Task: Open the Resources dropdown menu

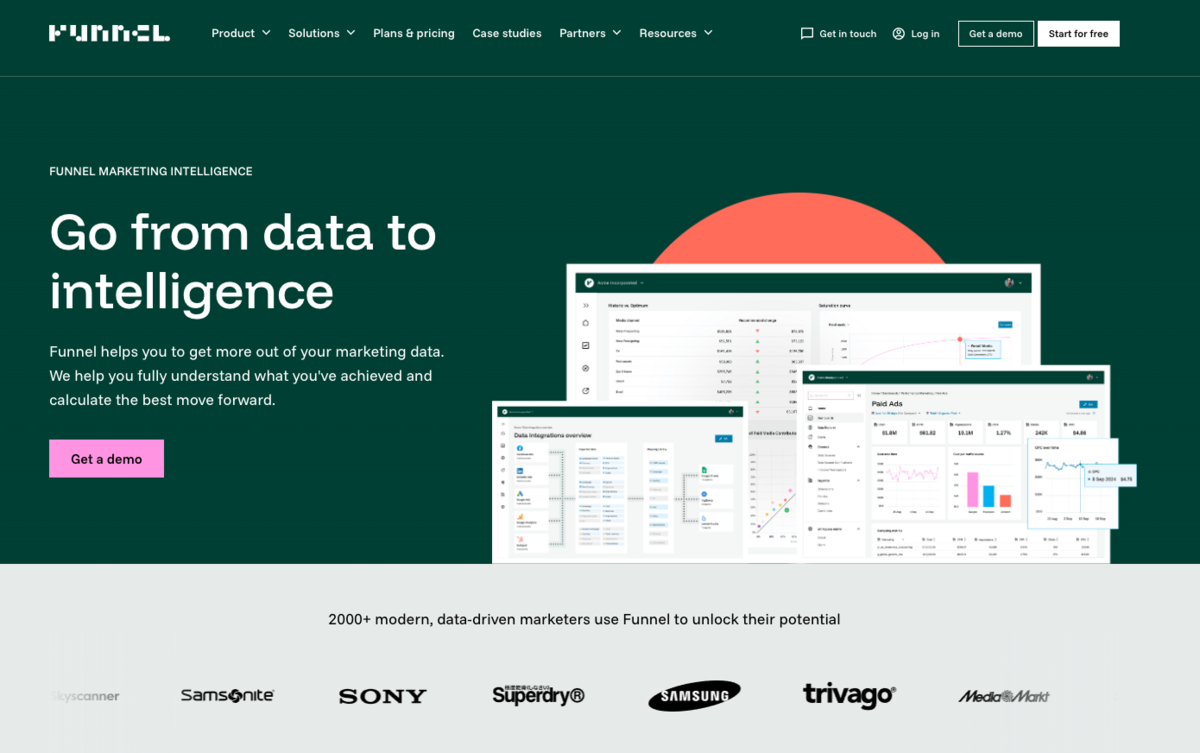Action: click(x=676, y=33)
